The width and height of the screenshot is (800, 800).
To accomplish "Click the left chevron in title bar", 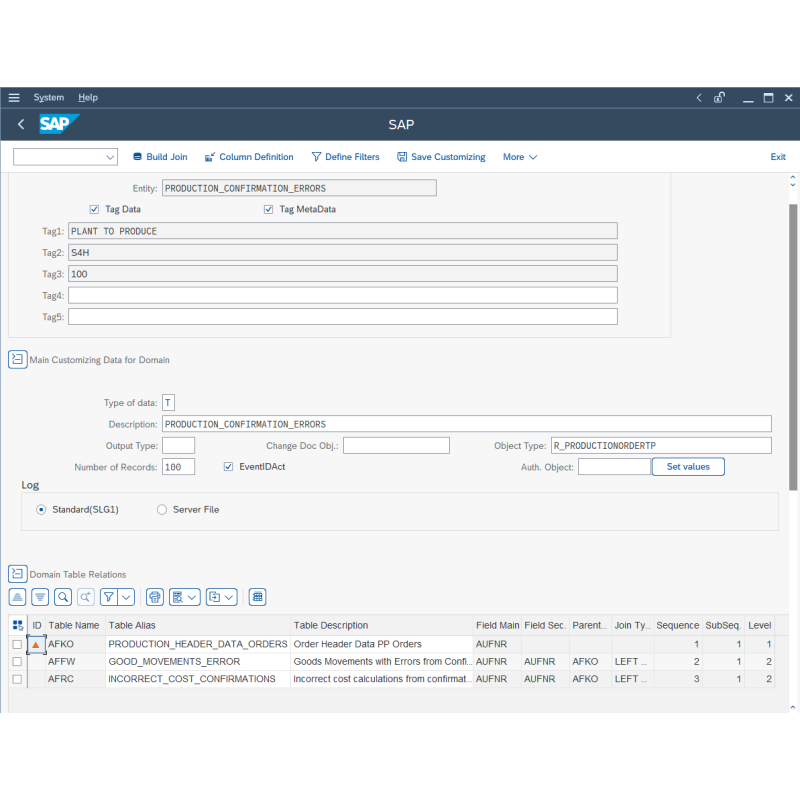I will [x=699, y=97].
